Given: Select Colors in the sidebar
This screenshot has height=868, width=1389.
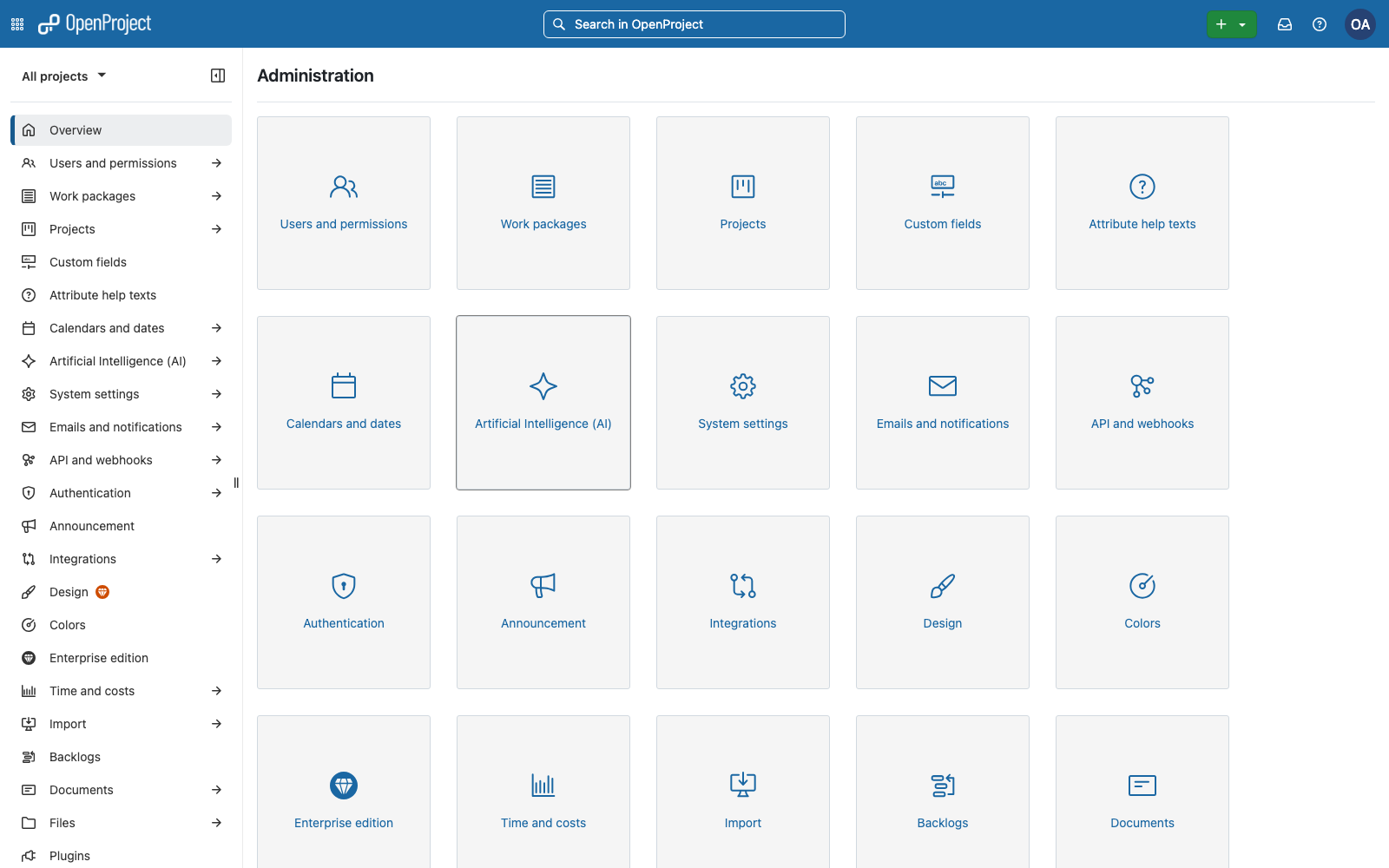Looking at the screenshot, I should (x=122, y=625).
